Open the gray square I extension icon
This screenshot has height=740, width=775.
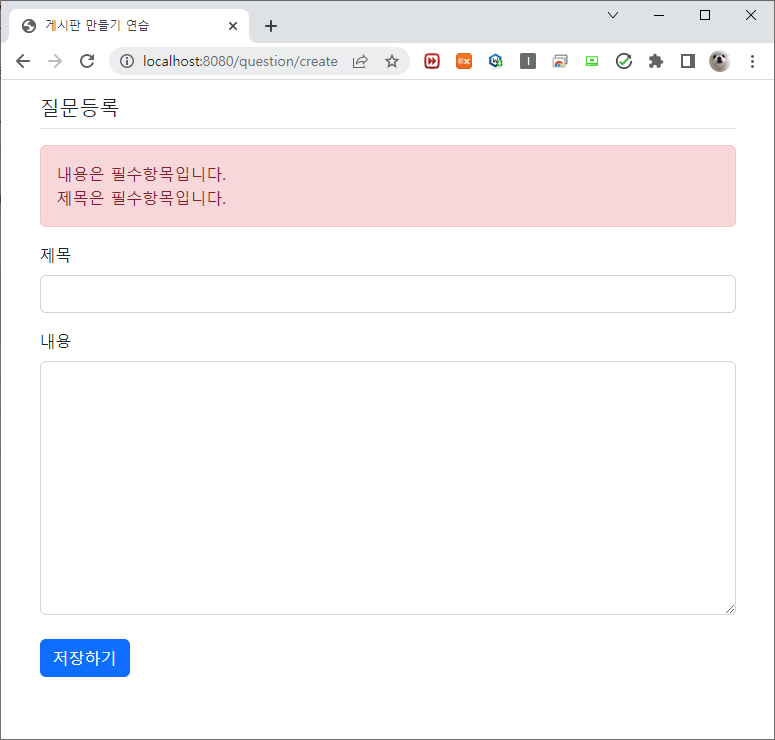(x=528, y=61)
